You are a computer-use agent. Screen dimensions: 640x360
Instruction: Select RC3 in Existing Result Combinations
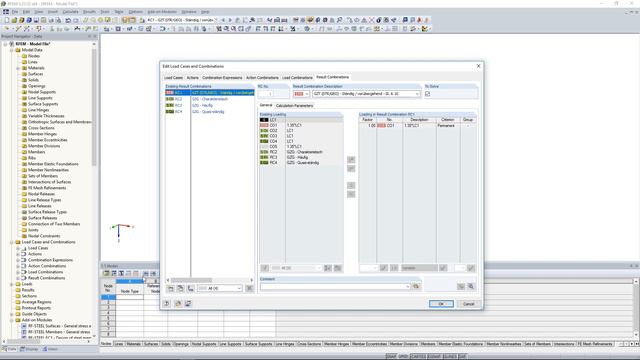(209, 105)
